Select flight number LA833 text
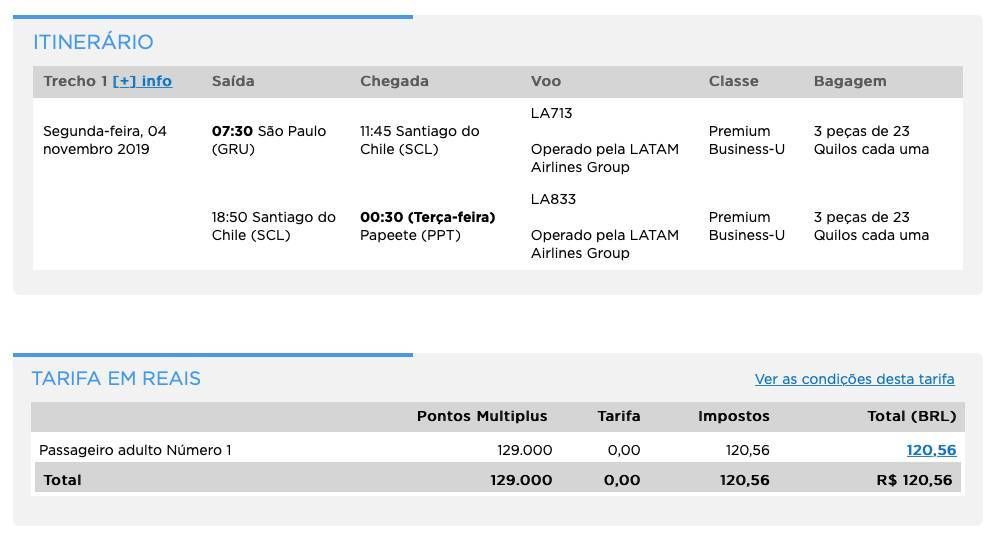Image resolution: width=996 pixels, height=546 pixels. [x=553, y=199]
